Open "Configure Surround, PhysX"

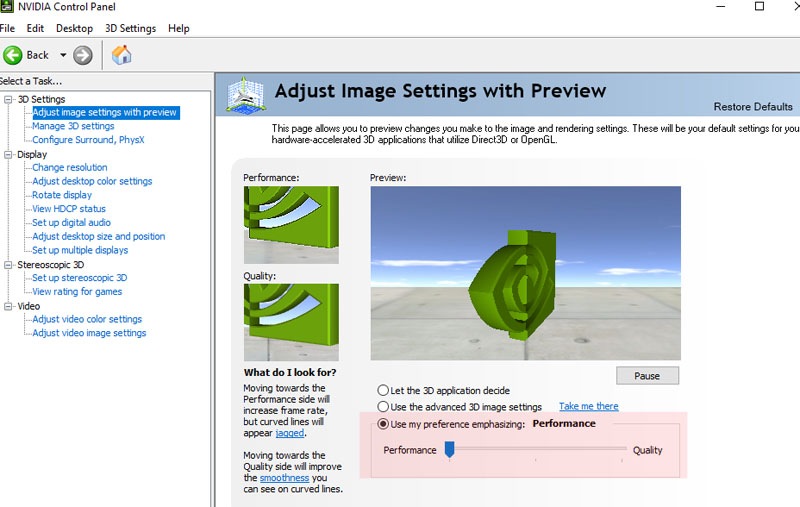88,140
